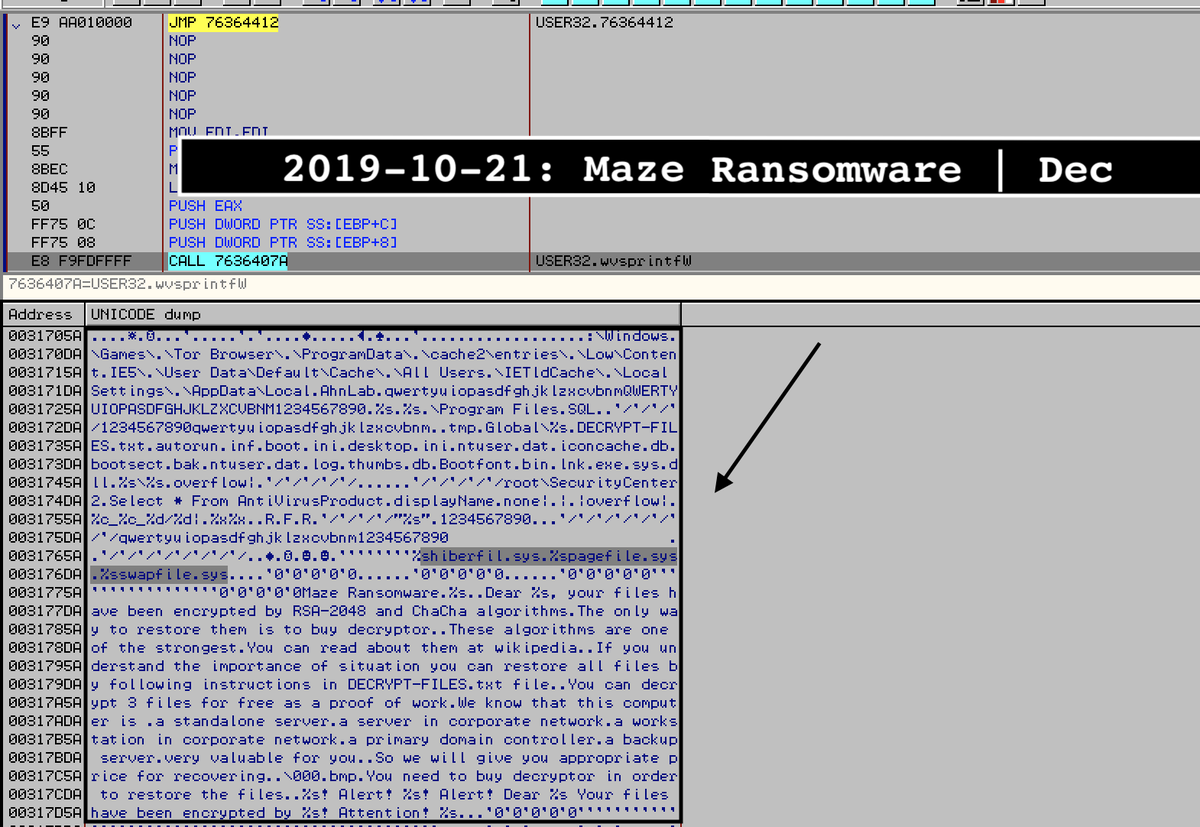Select dump address 003176DA
This screenshot has width=1200, height=827.
click(42, 574)
